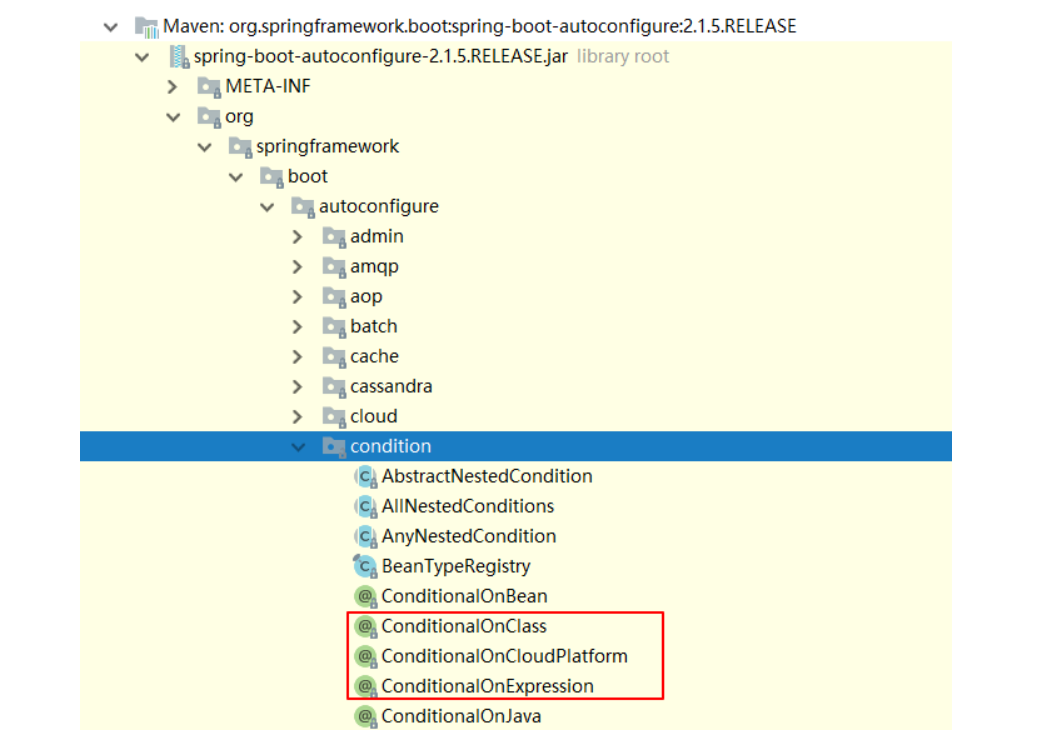The width and height of the screenshot is (1037, 730).
Task: Click the AbstractNestedCondition class icon
Action: click(x=365, y=477)
